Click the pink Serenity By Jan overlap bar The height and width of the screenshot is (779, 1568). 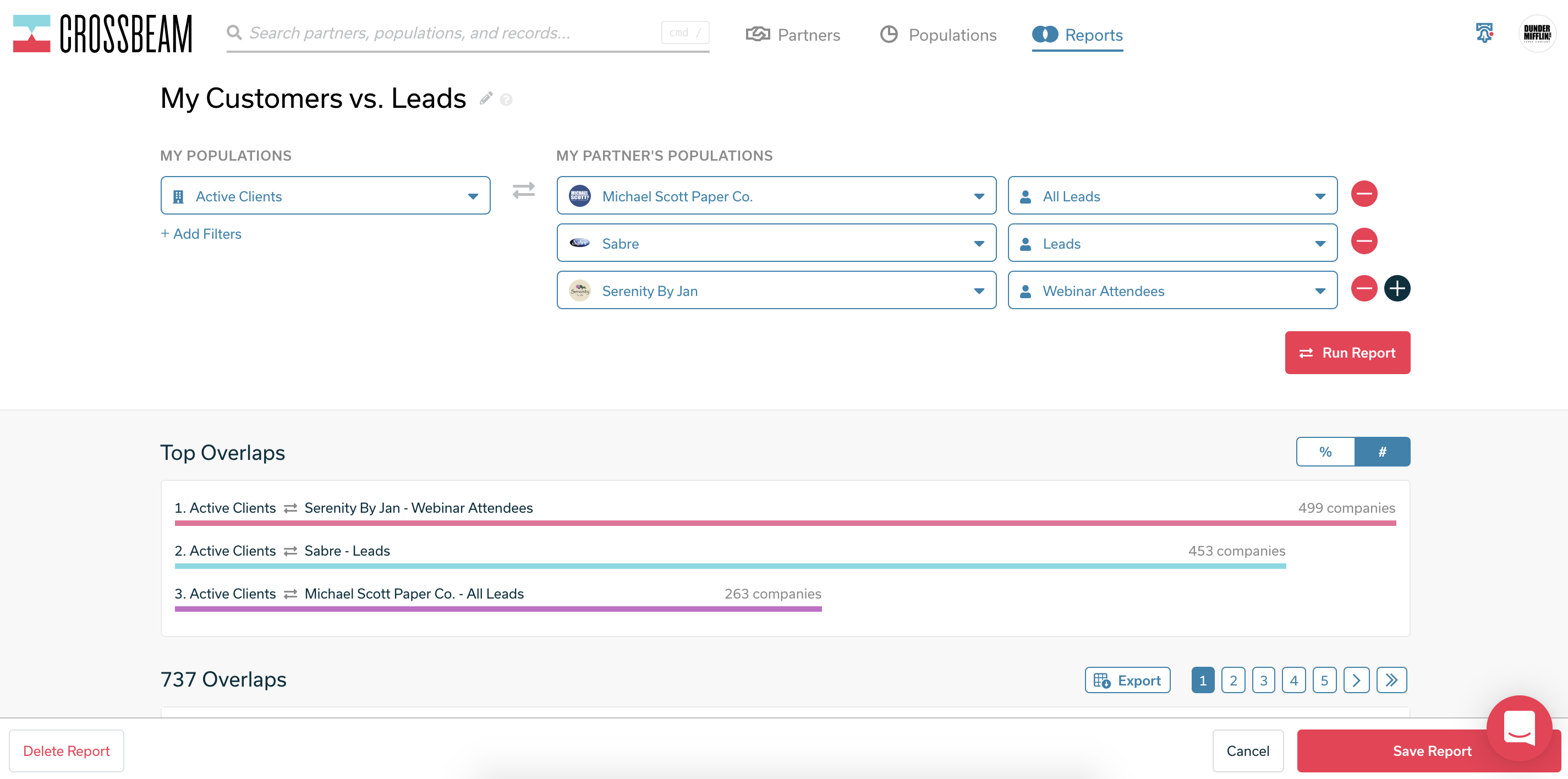point(785,523)
